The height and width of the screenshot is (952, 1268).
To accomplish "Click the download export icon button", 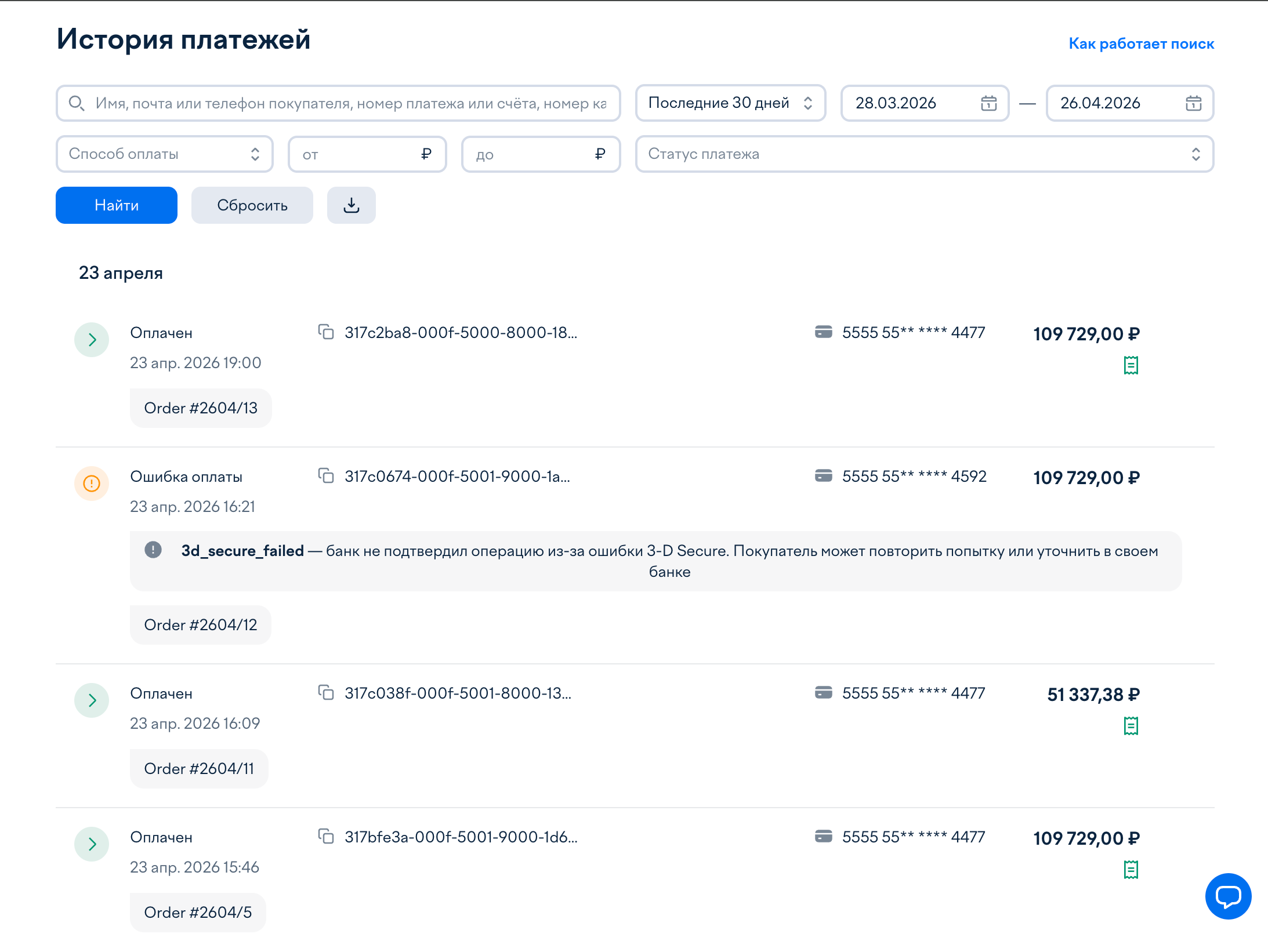I will point(351,205).
